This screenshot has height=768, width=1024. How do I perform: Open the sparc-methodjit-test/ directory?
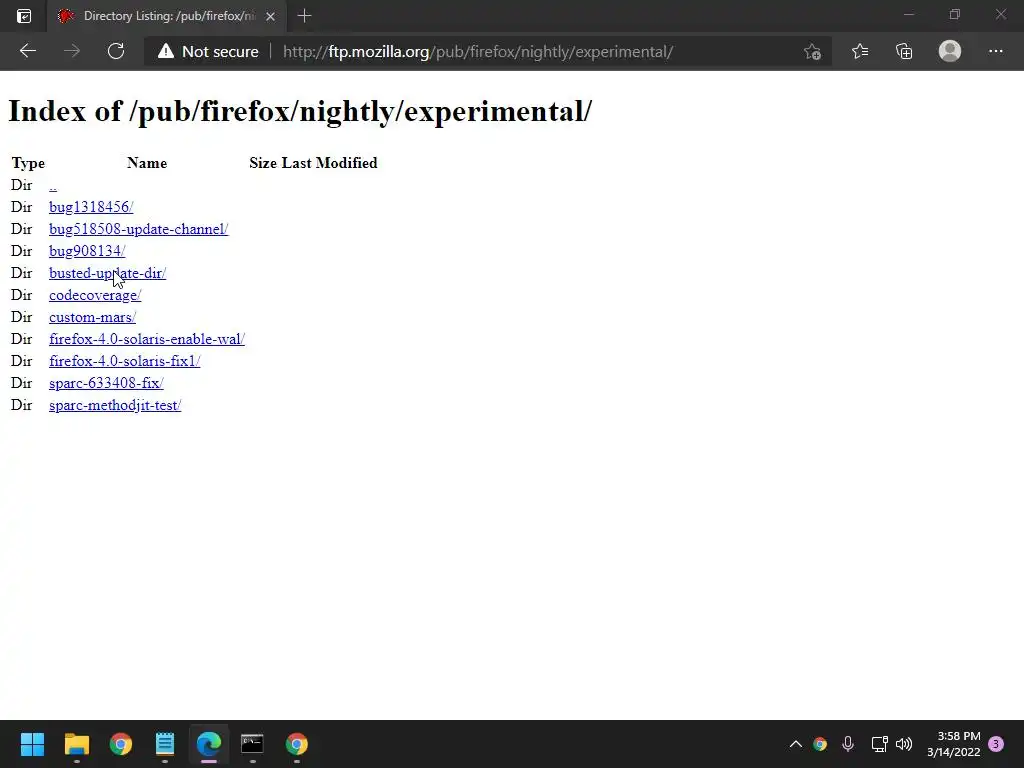(115, 405)
